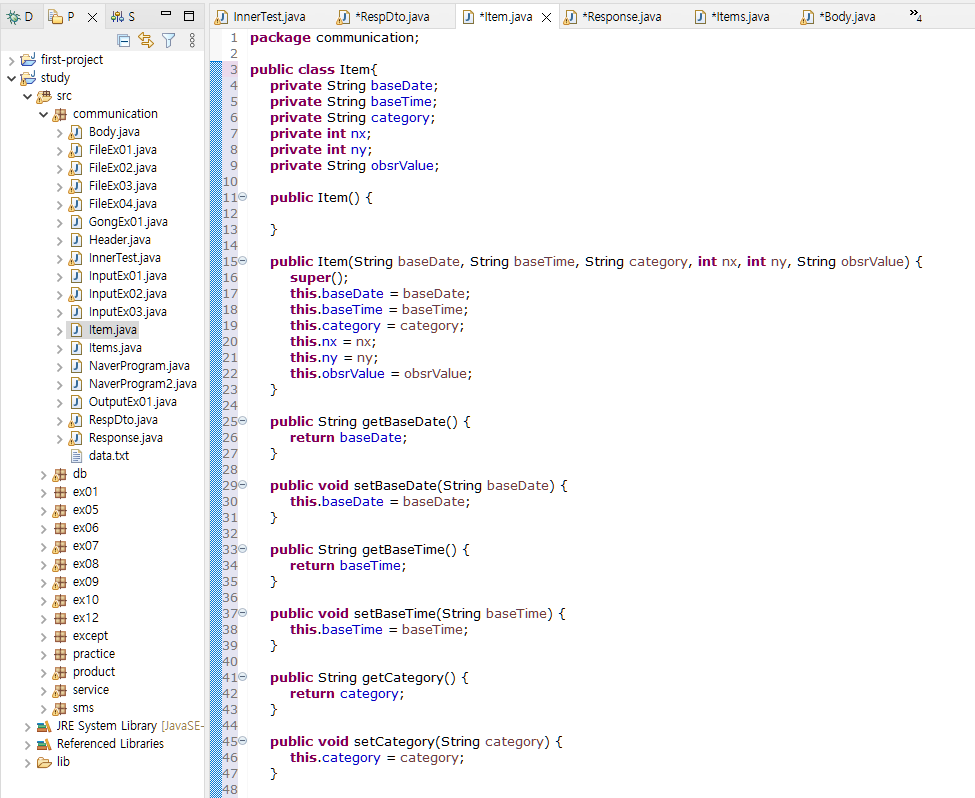The height and width of the screenshot is (798, 975).
Task: Select OutputEx01.java in the tree
Action: (132, 402)
